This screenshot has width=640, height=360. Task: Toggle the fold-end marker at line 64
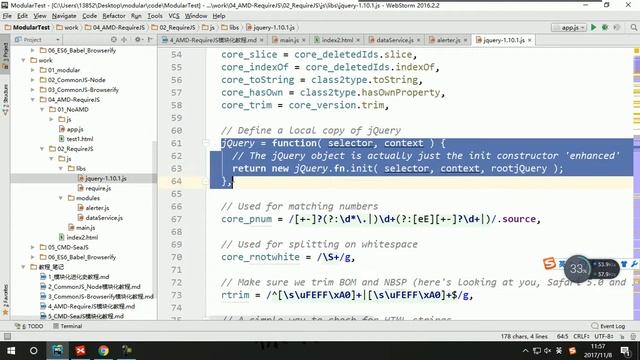tap(206, 181)
